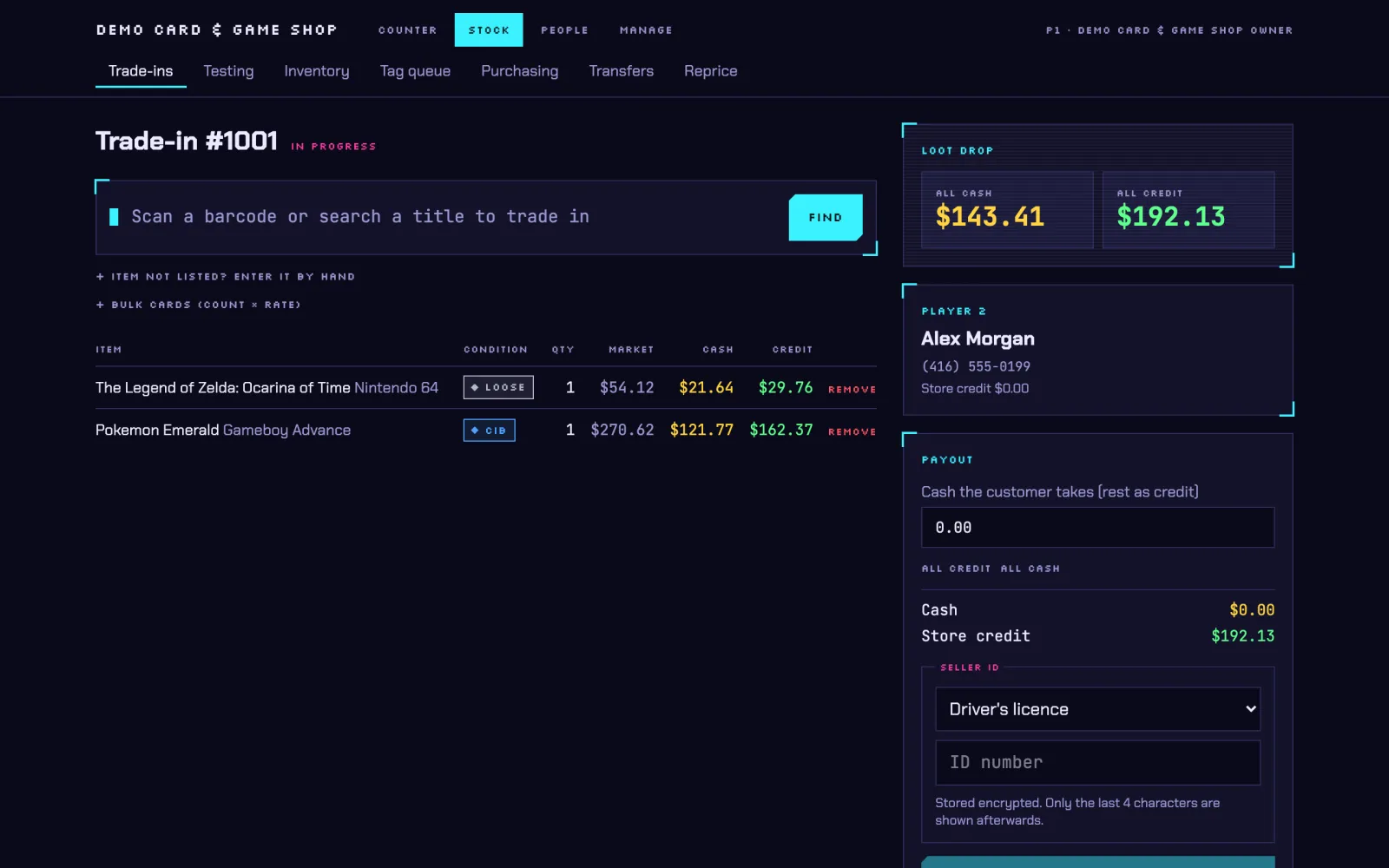
Task: Click the Pokemon Emerald quantity value
Action: (x=570, y=431)
